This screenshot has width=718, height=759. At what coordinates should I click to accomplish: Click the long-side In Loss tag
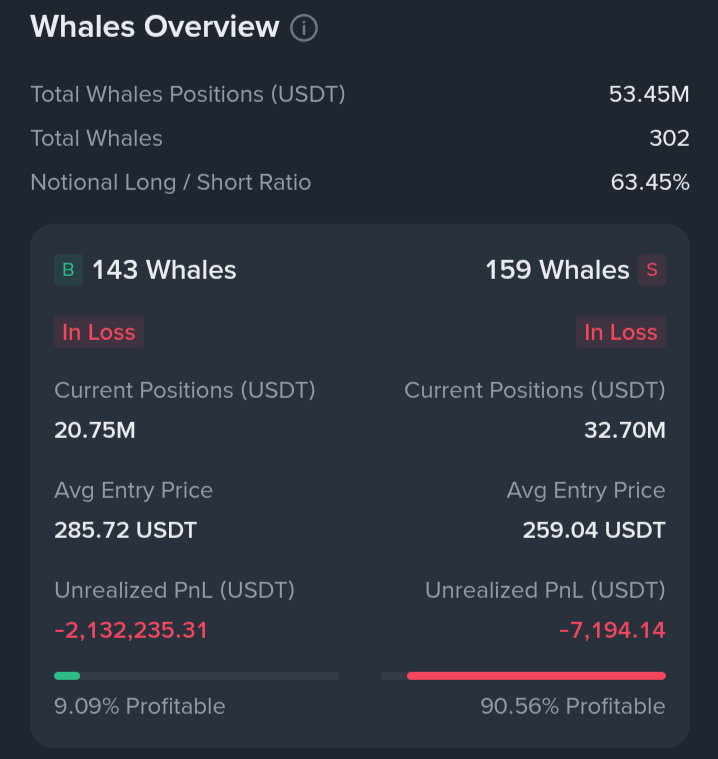point(99,332)
